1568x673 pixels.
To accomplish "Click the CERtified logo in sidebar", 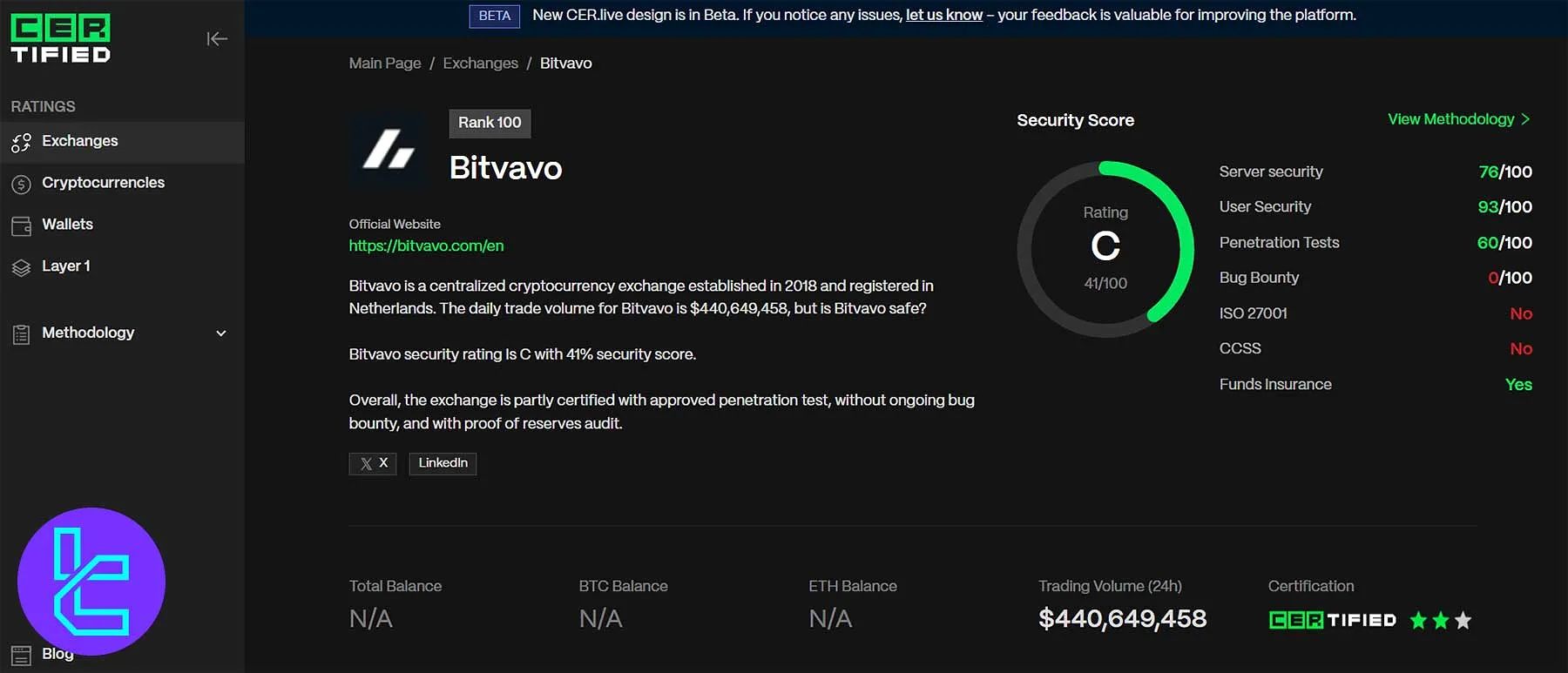I will (x=60, y=39).
